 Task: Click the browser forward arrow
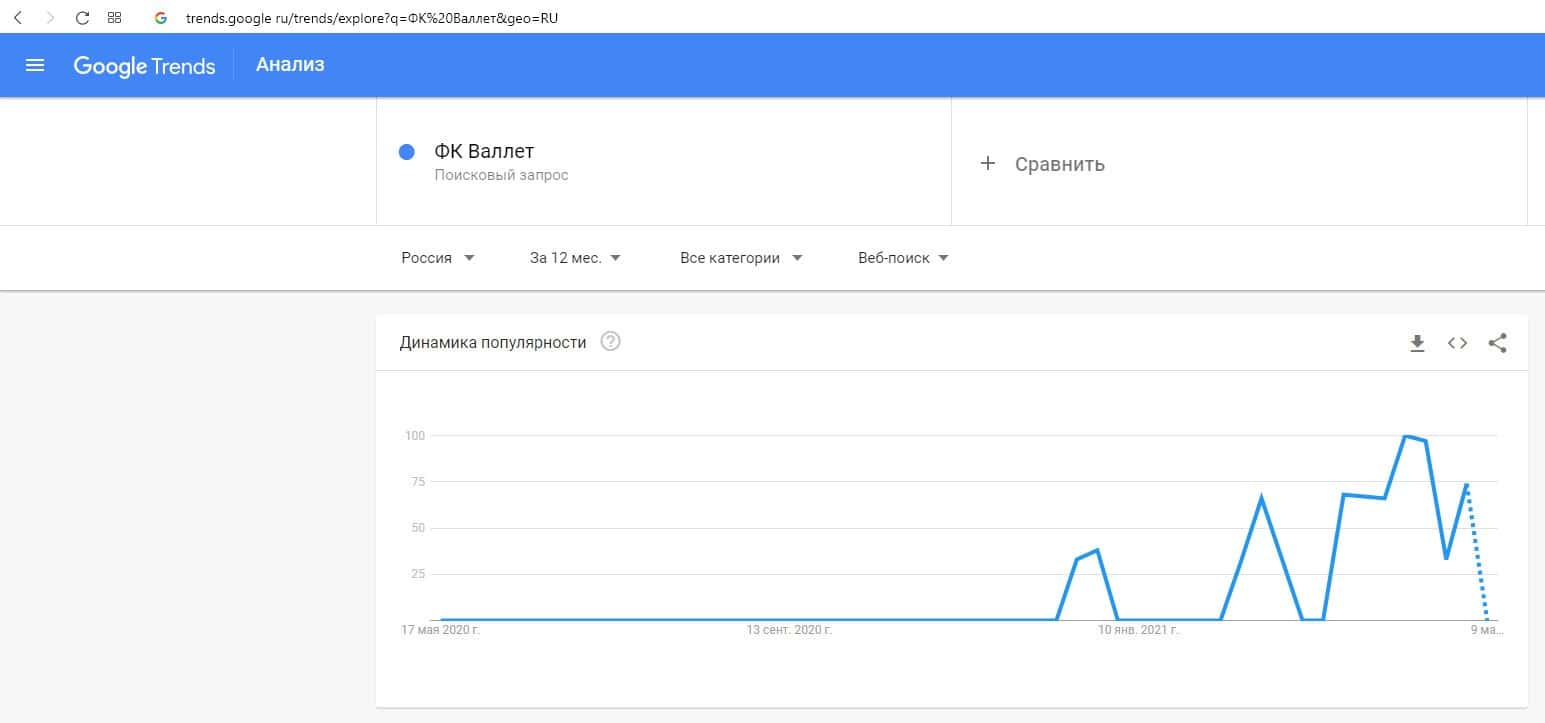[x=51, y=18]
